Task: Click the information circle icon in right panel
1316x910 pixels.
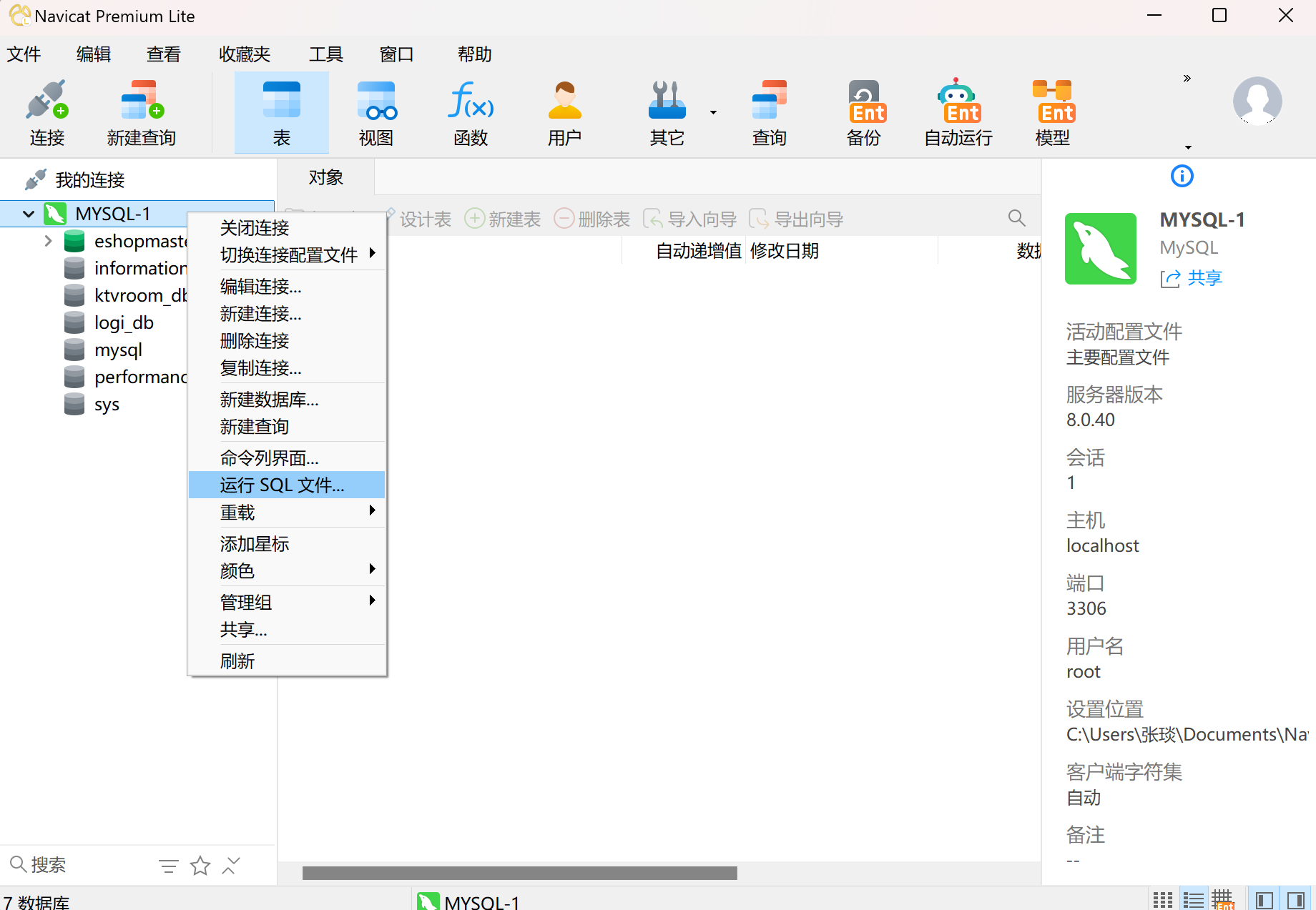Action: (x=1182, y=176)
